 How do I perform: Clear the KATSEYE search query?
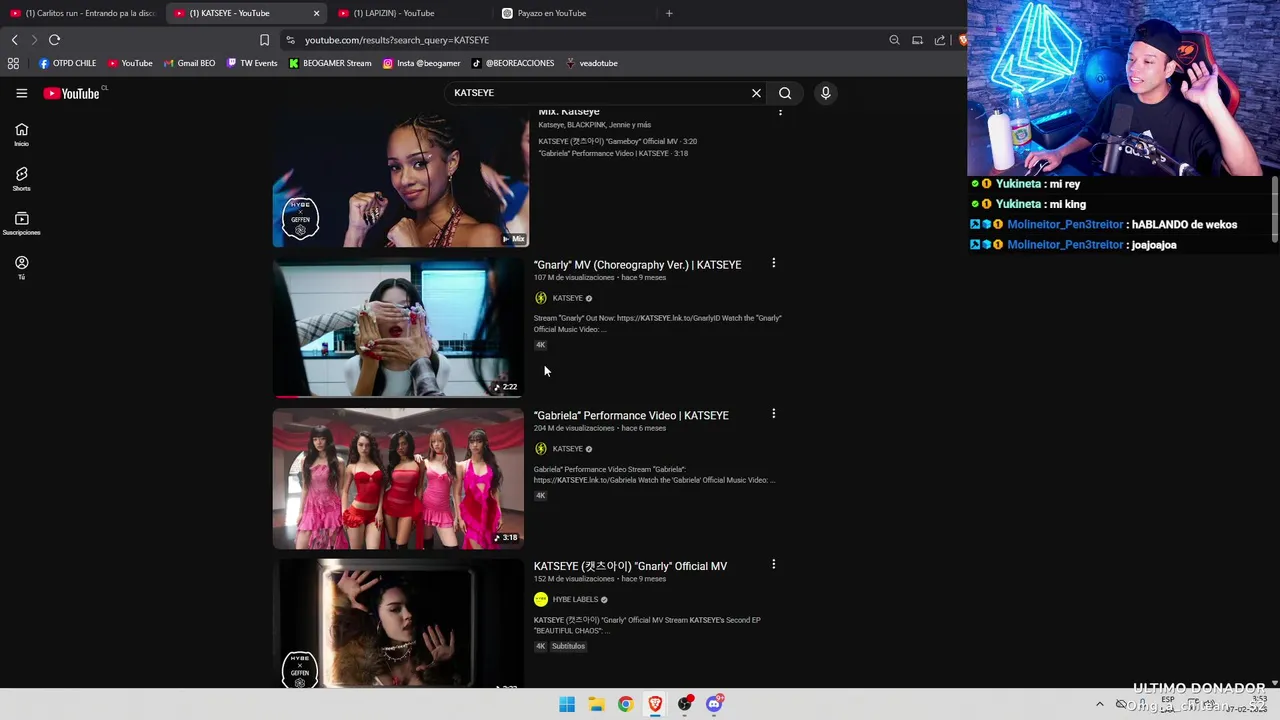pos(756,93)
